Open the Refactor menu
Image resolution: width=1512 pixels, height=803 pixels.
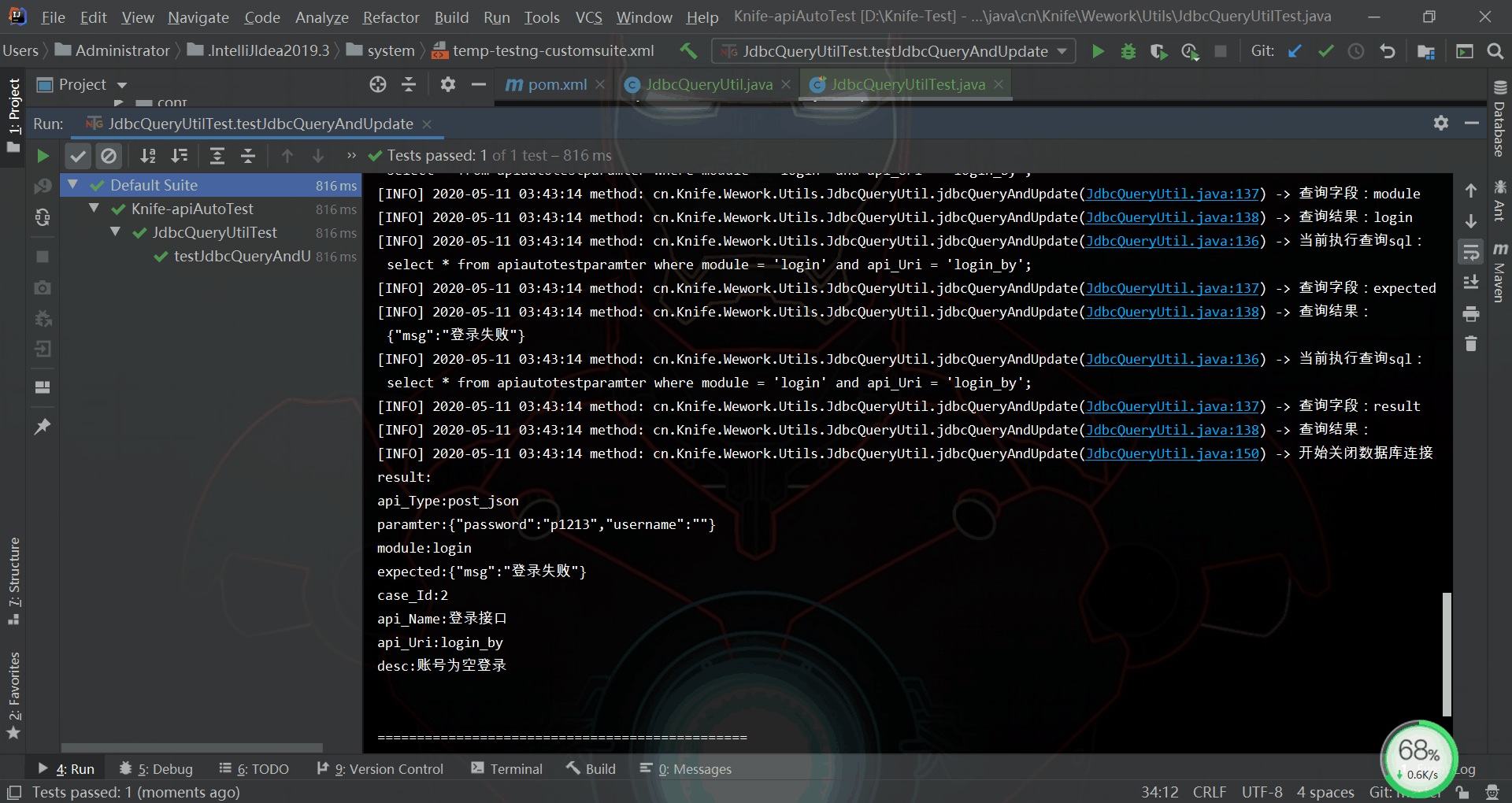[x=391, y=17]
